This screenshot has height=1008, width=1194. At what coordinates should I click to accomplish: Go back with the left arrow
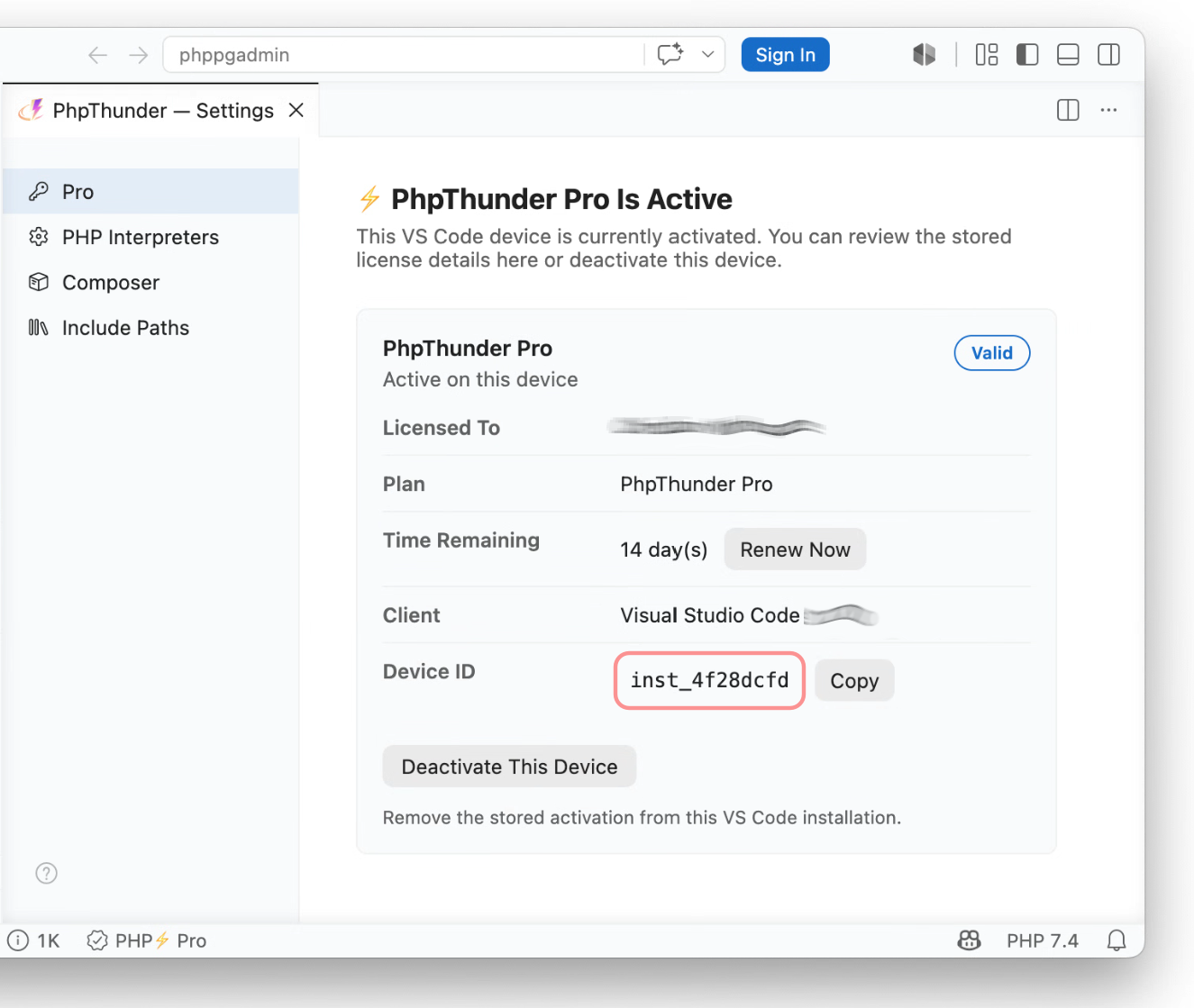[x=97, y=55]
